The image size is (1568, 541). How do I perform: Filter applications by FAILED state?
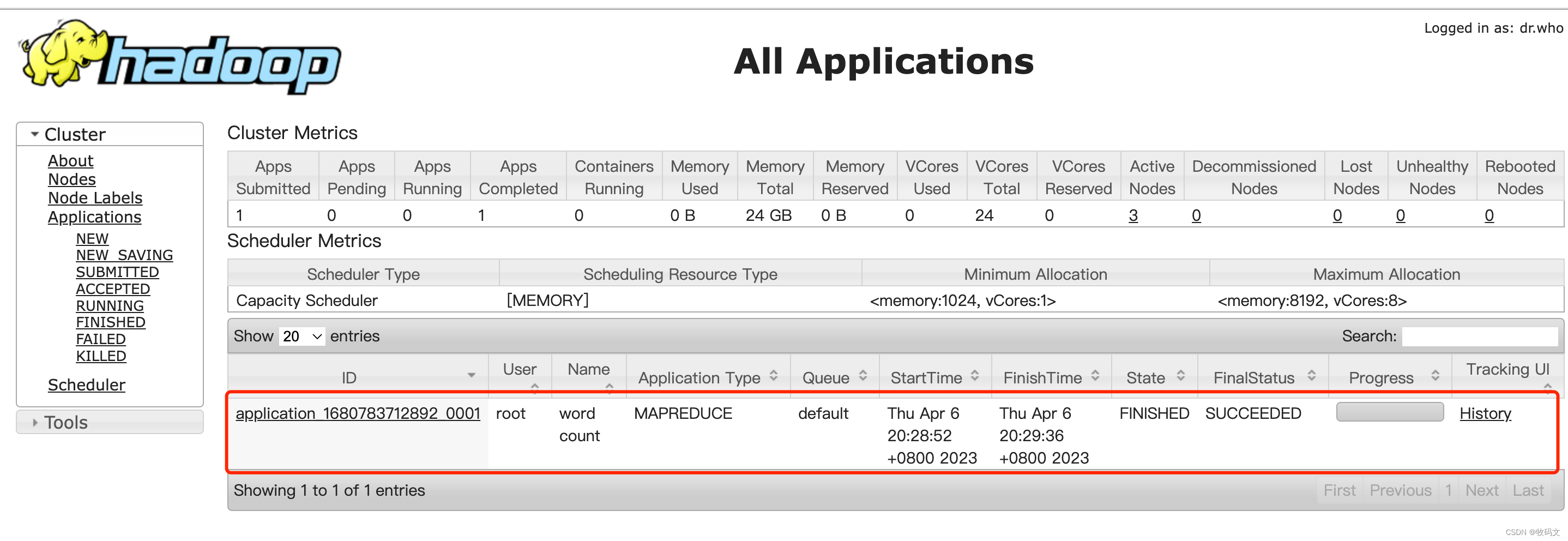(100, 339)
